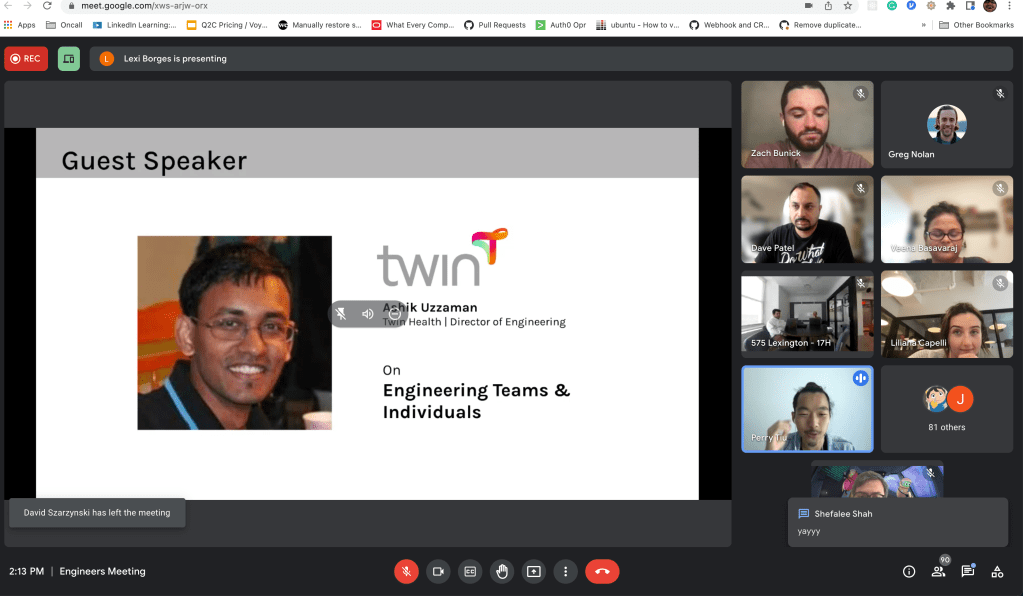Click the Present now screen share icon
Image resolution: width=1023 pixels, height=596 pixels.
click(x=534, y=571)
